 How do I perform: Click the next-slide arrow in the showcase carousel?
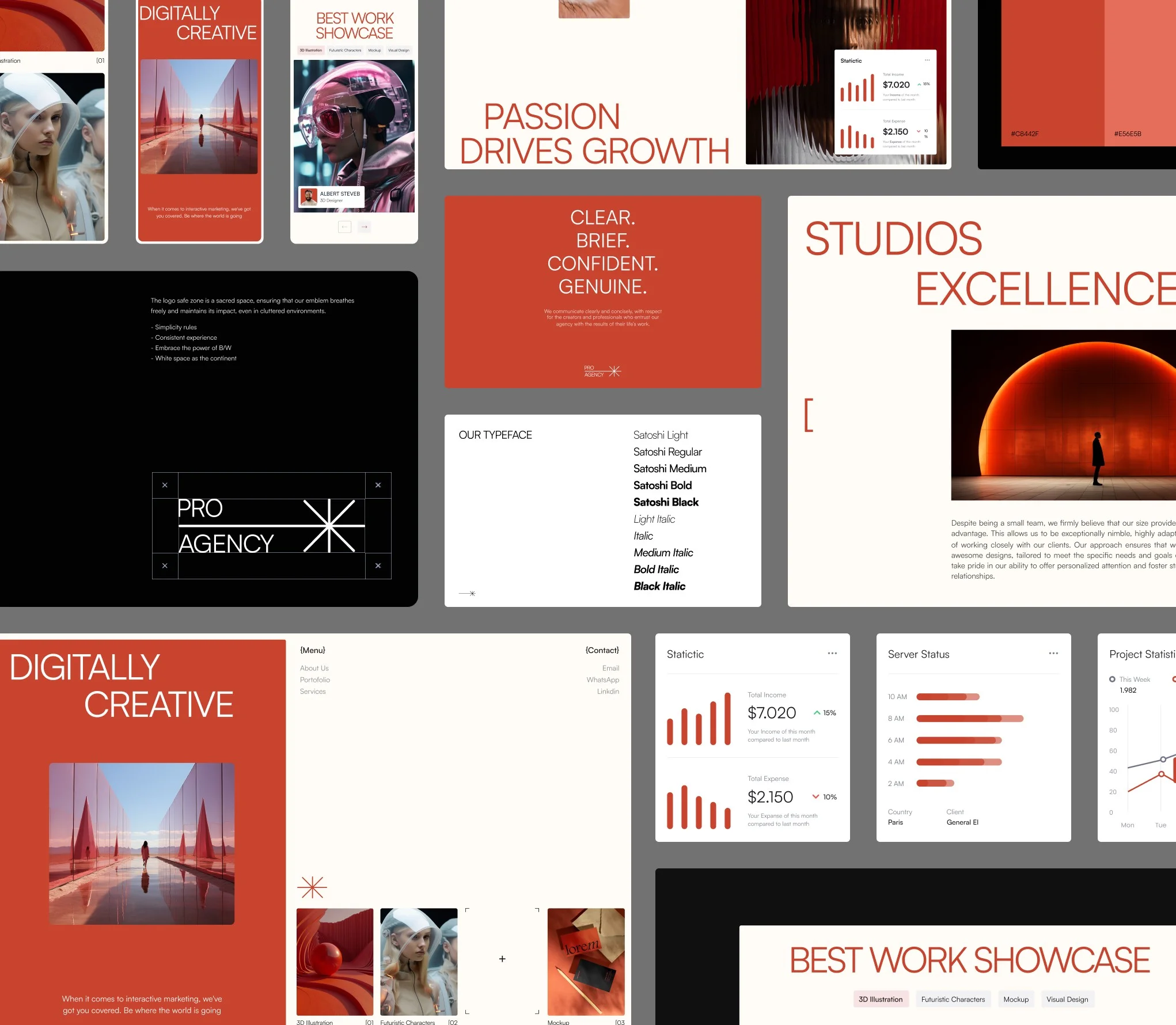[x=364, y=226]
